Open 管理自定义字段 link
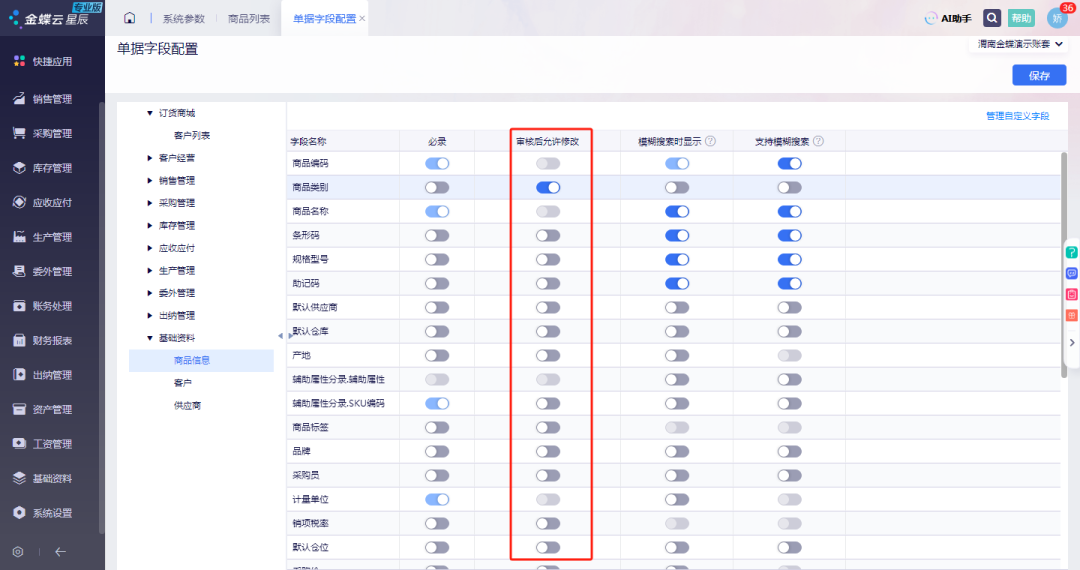 pos(1017,116)
